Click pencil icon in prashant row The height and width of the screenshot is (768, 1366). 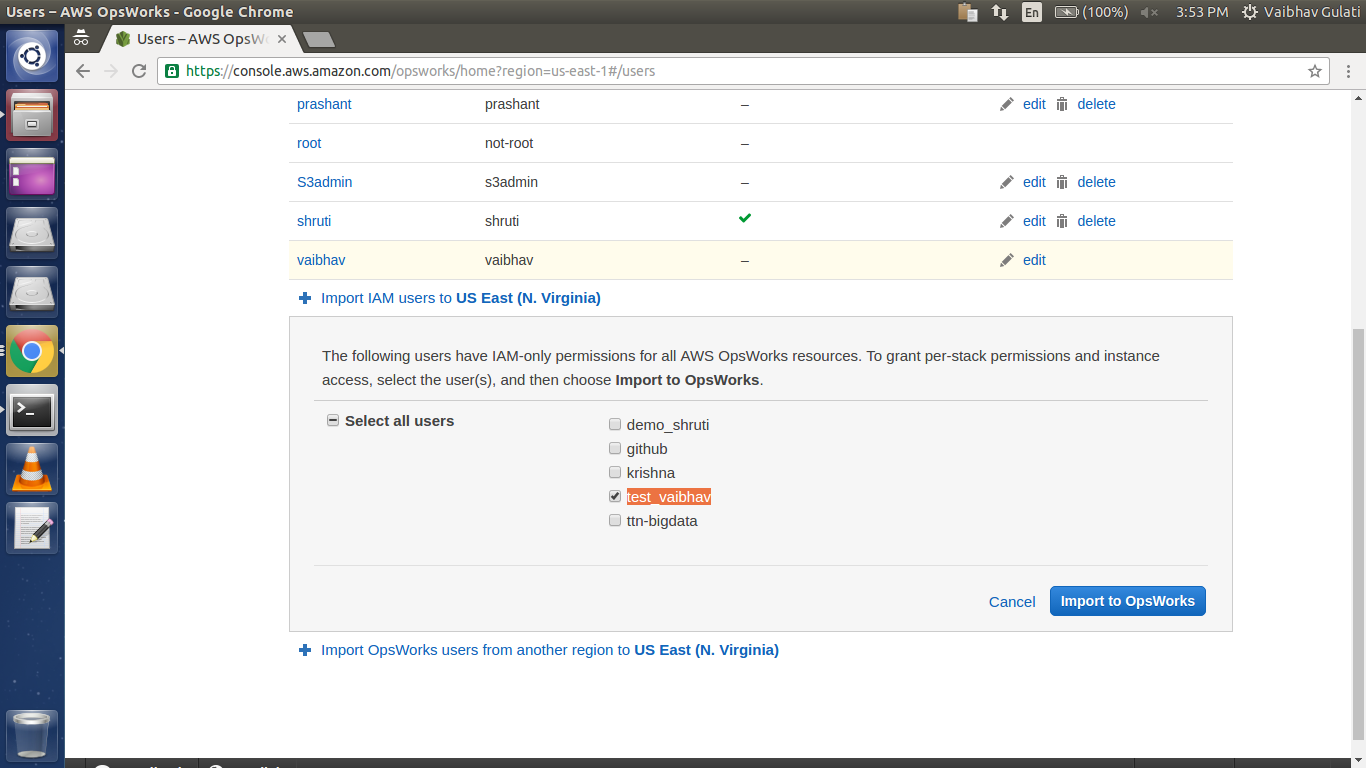[1007, 104]
